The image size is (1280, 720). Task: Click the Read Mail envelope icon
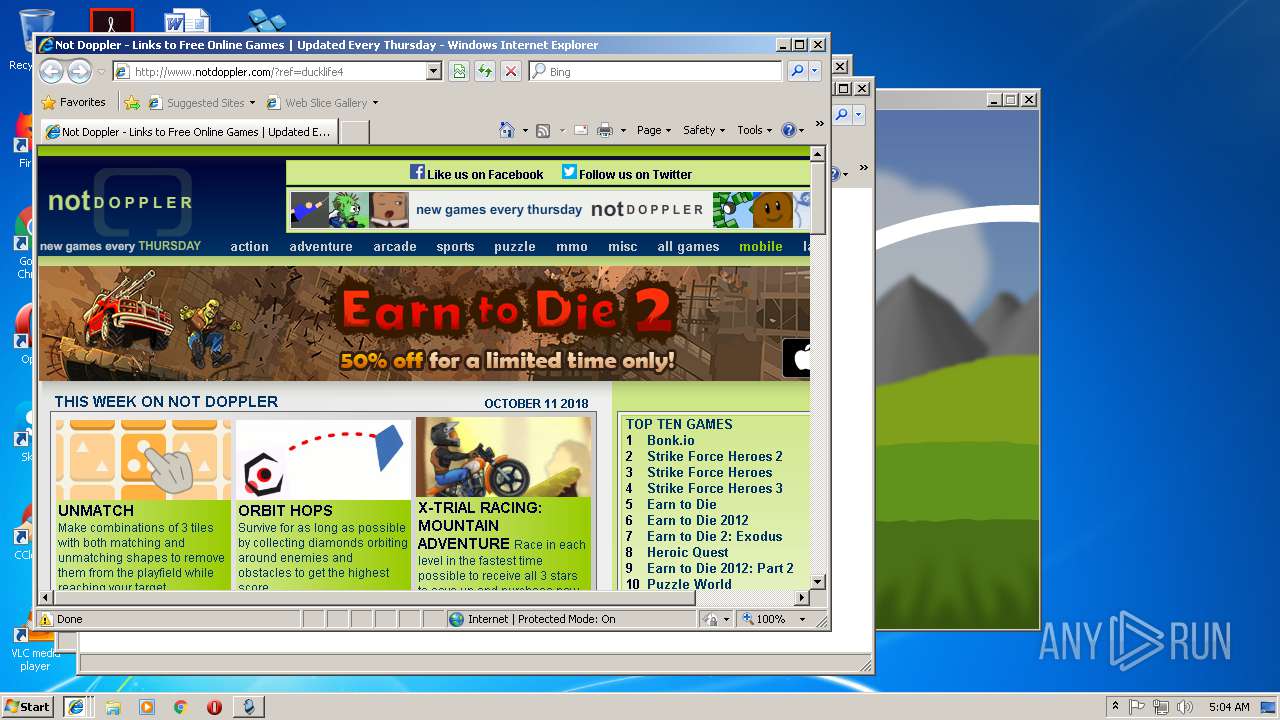point(580,130)
